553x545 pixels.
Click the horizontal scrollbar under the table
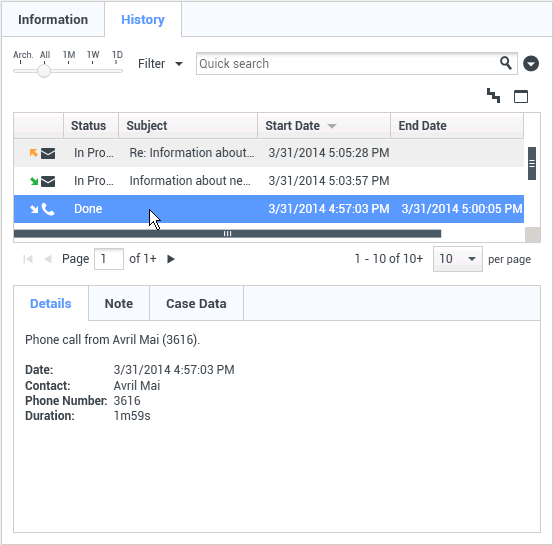click(227, 234)
